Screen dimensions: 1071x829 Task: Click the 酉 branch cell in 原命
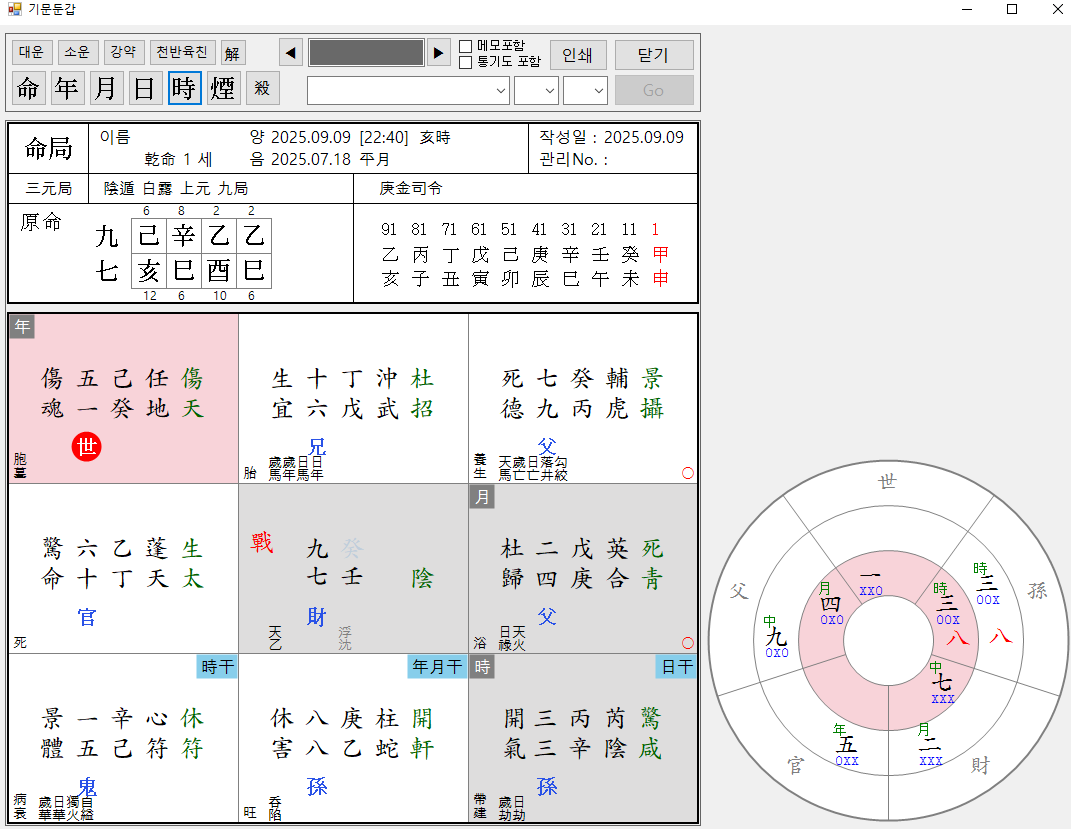[219, 270]
